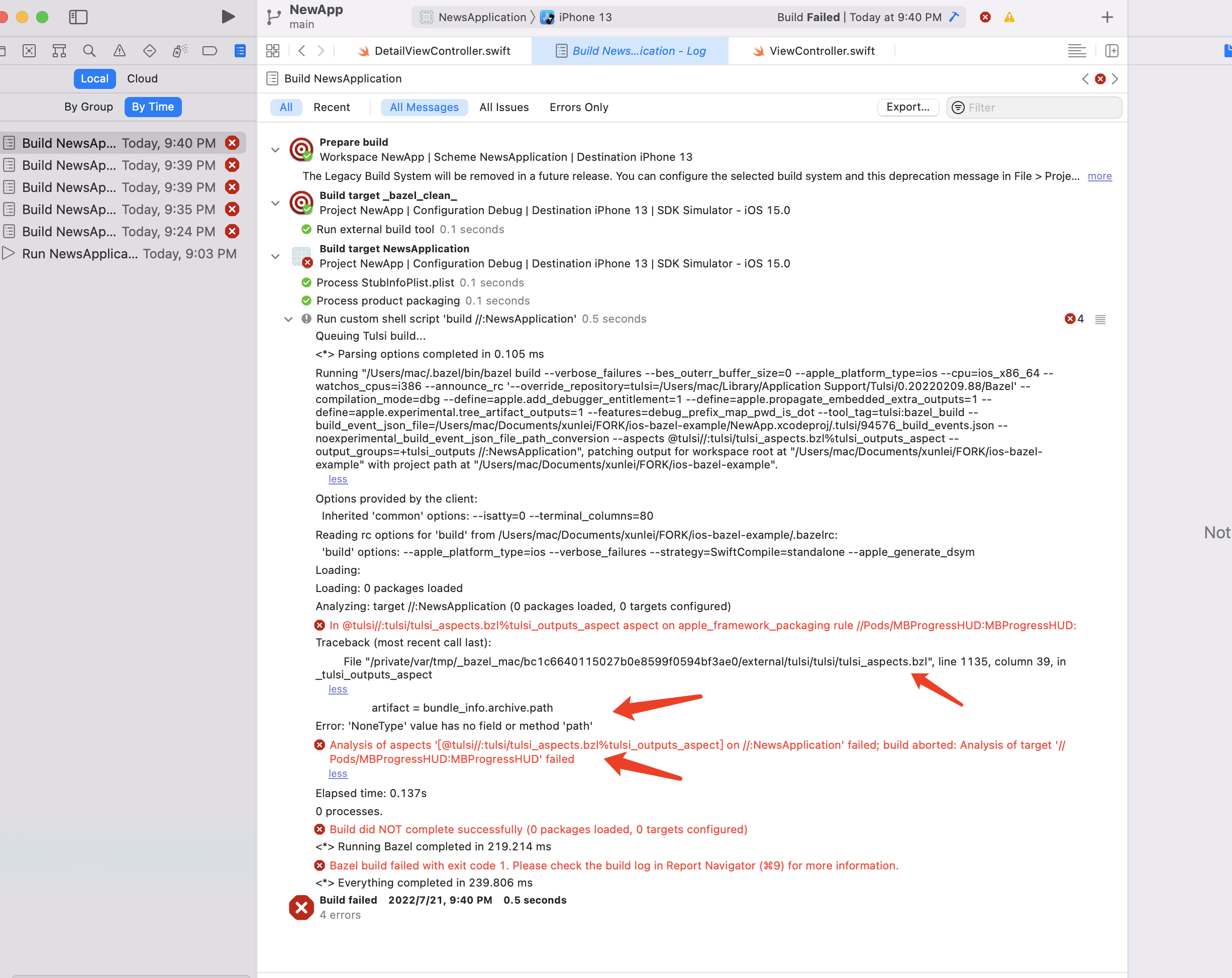This screenshot has height=978, width=1232.
Task: Select the Test navigator diamond icon
Action: [149, 50]
